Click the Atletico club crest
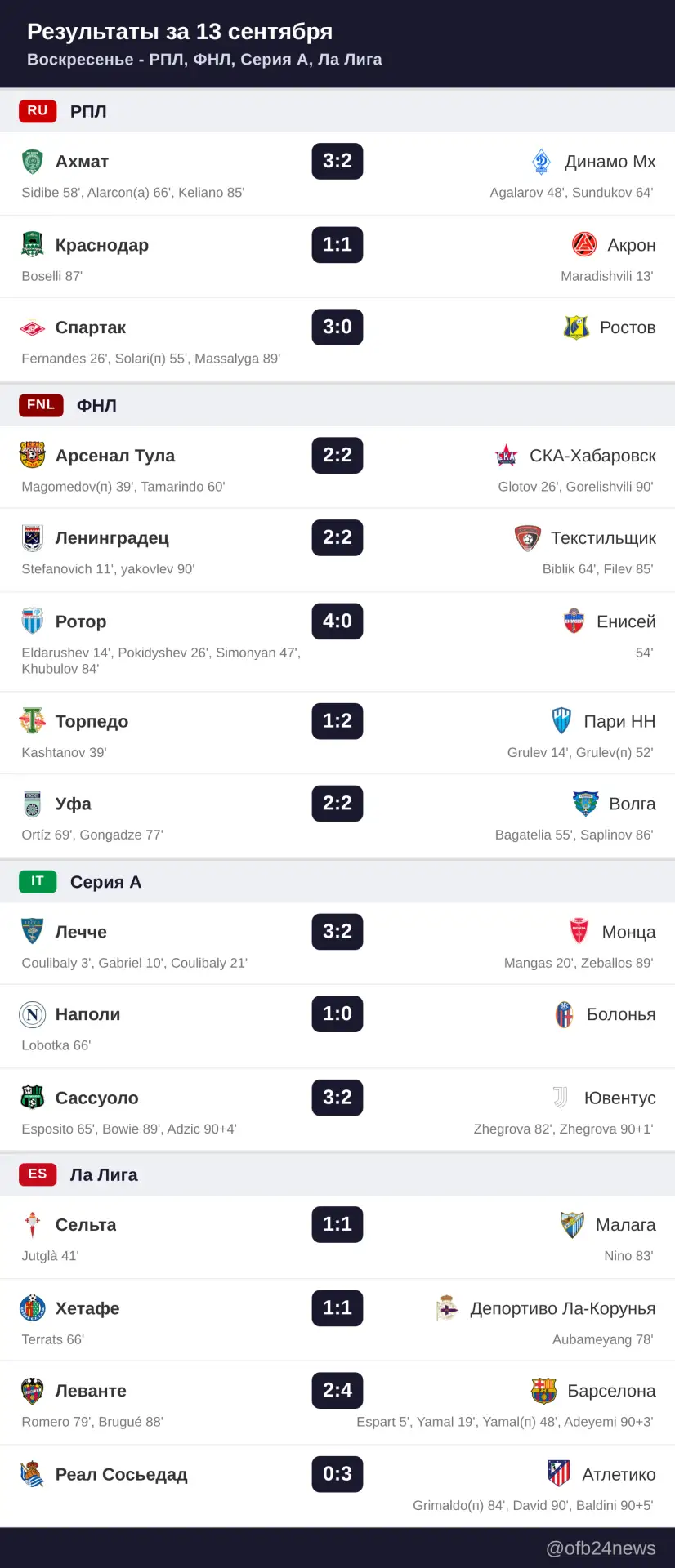 coord(559,1473)
